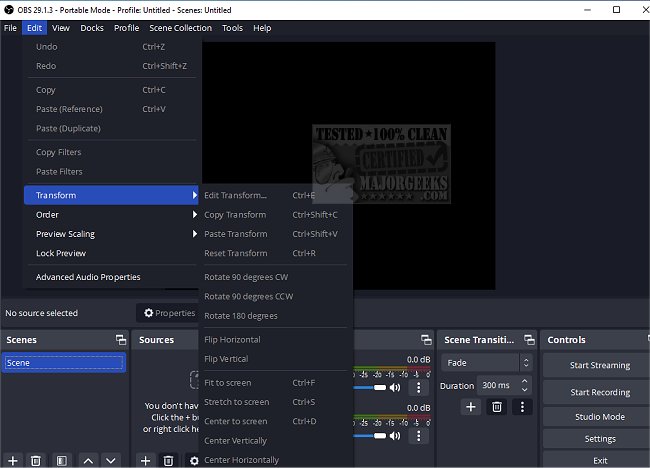Open the File menu

tap(10, 28)
